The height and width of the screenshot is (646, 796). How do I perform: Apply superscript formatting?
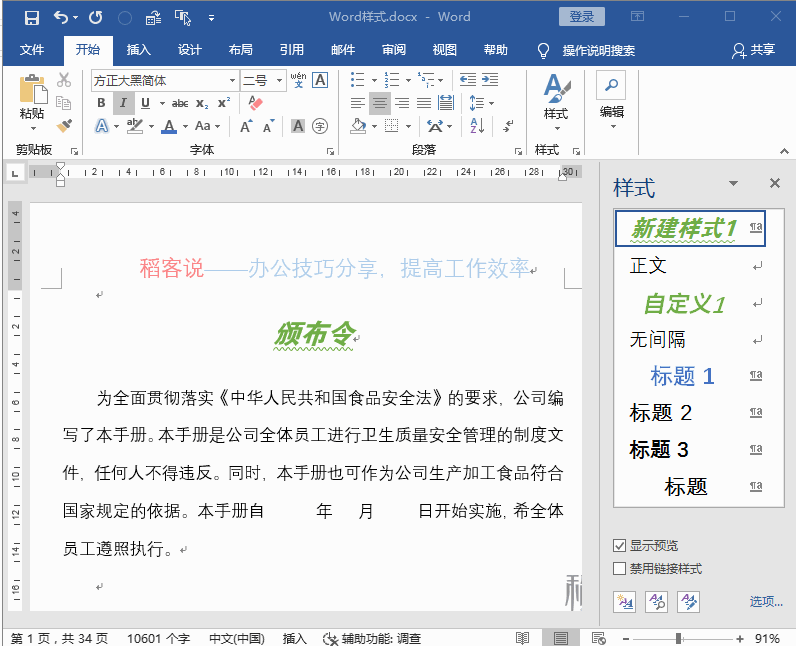pos(224,103)
